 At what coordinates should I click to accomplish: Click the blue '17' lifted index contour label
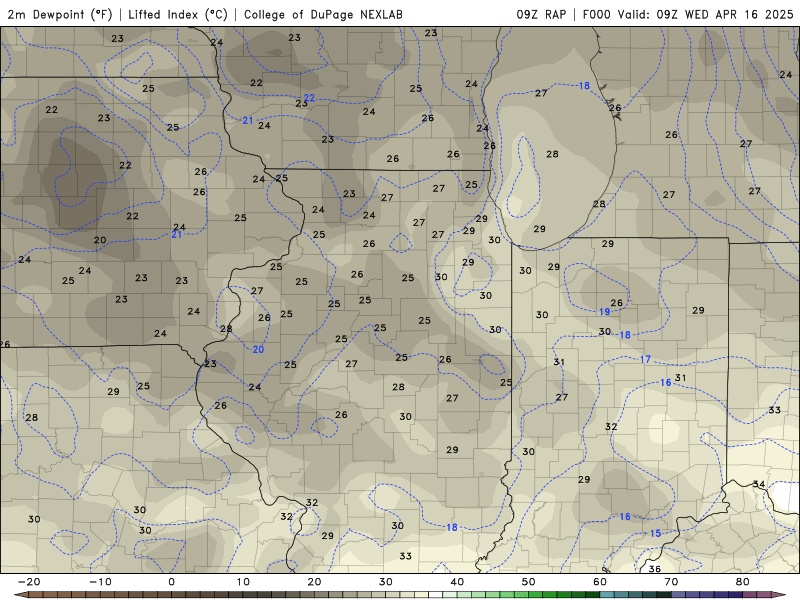click(645, 360)
